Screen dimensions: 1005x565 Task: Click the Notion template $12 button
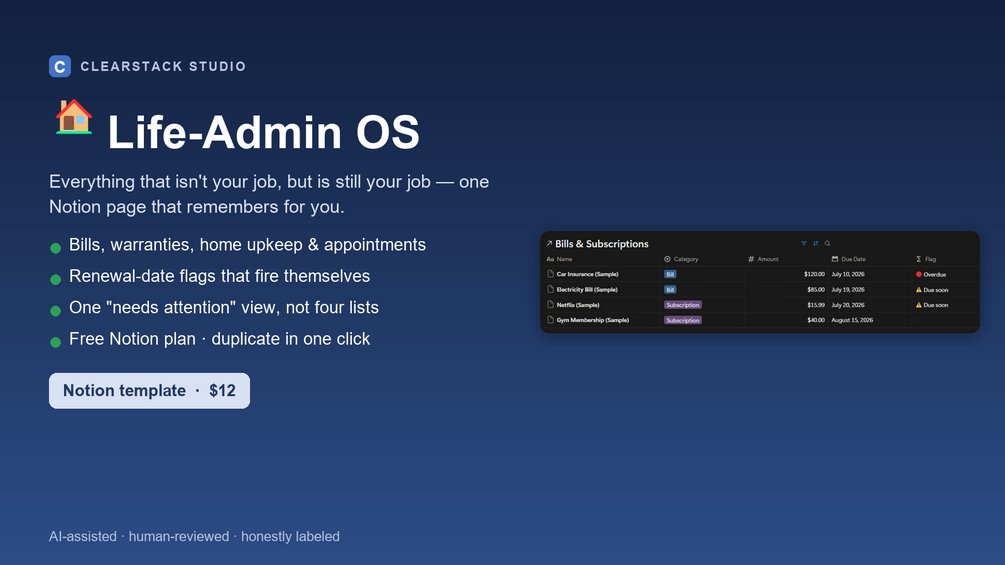[149, 391]
